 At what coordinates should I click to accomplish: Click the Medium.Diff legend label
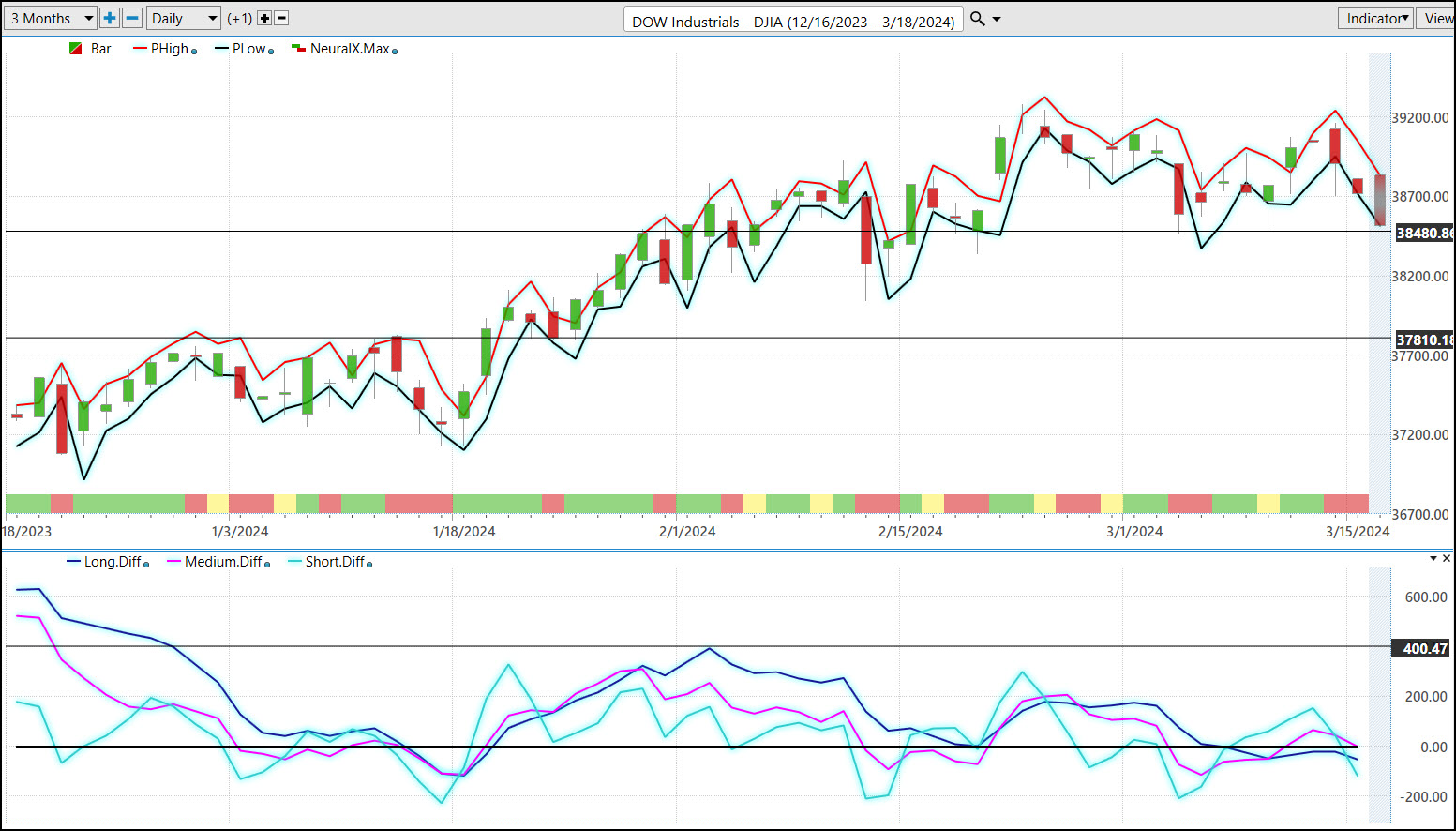(223, 562)
